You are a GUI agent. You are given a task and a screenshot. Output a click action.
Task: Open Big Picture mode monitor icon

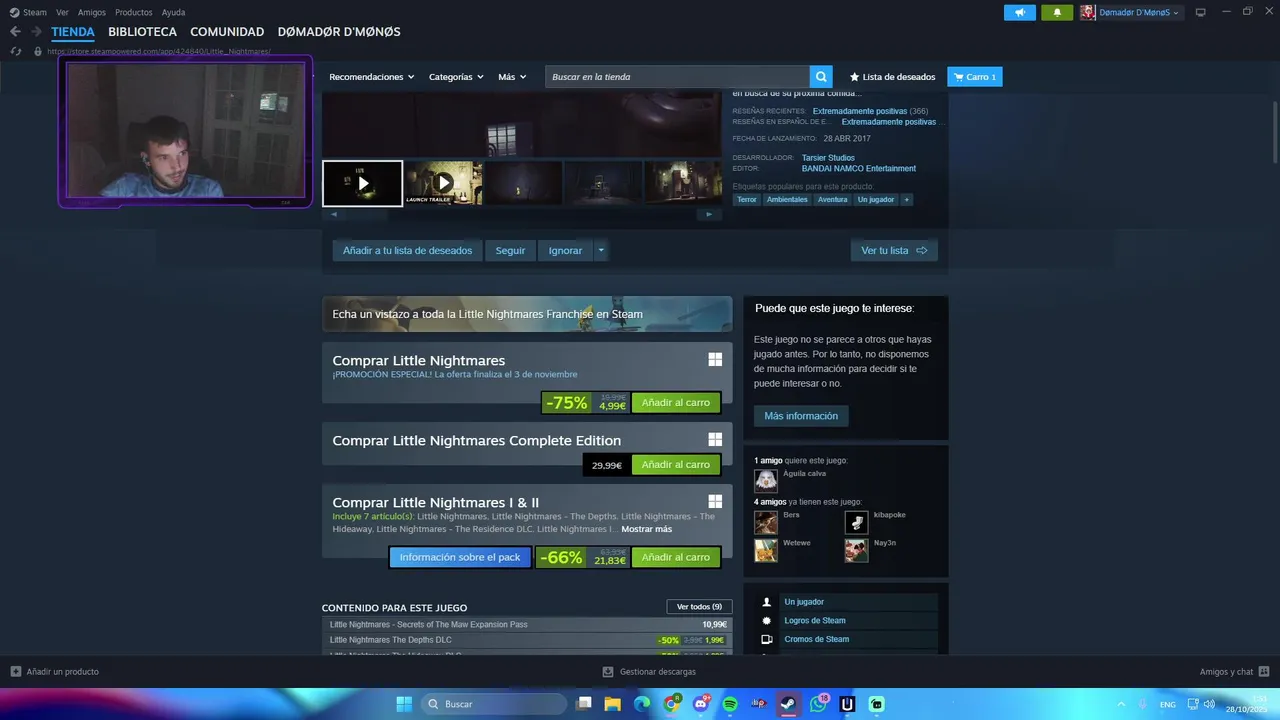click(1201, 12)
